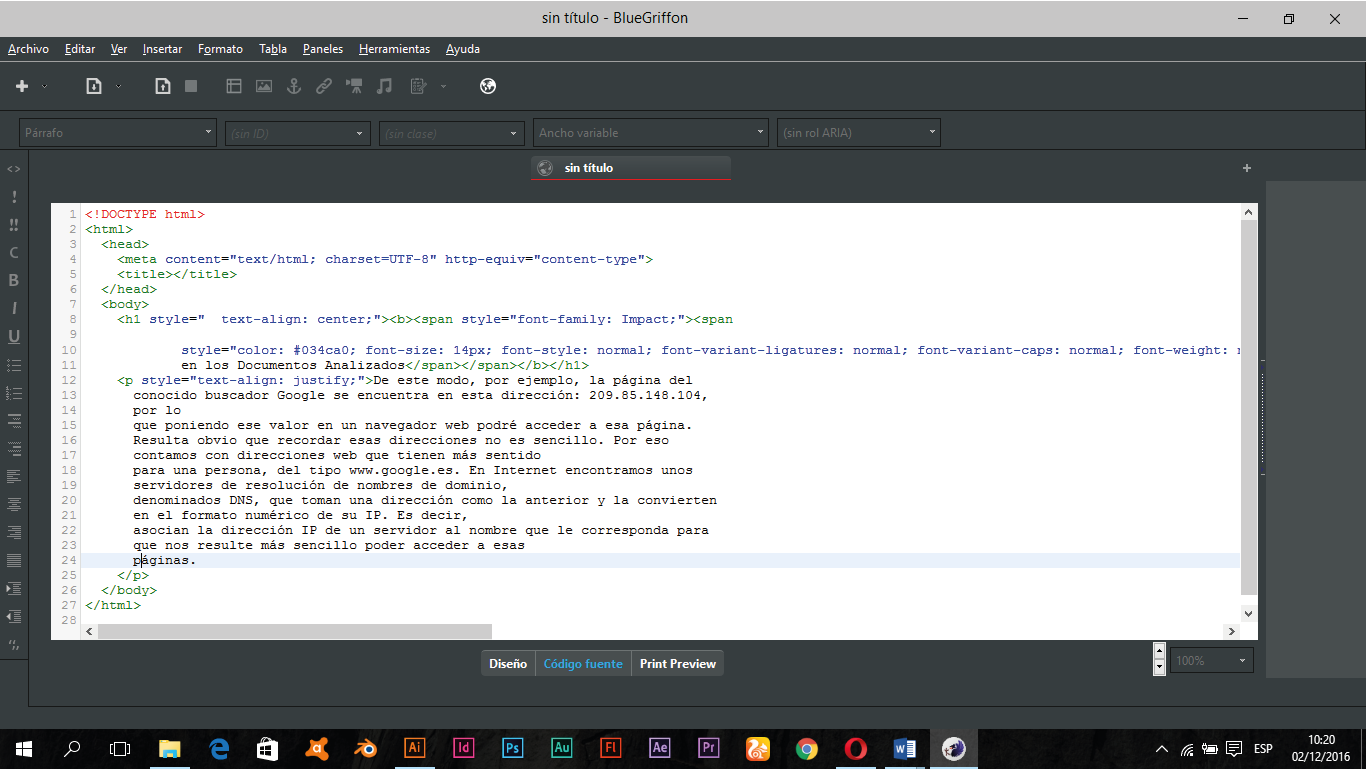Switch to Diseño view
This screenshot has width=1366, height=769.
(x=508, y=664)
